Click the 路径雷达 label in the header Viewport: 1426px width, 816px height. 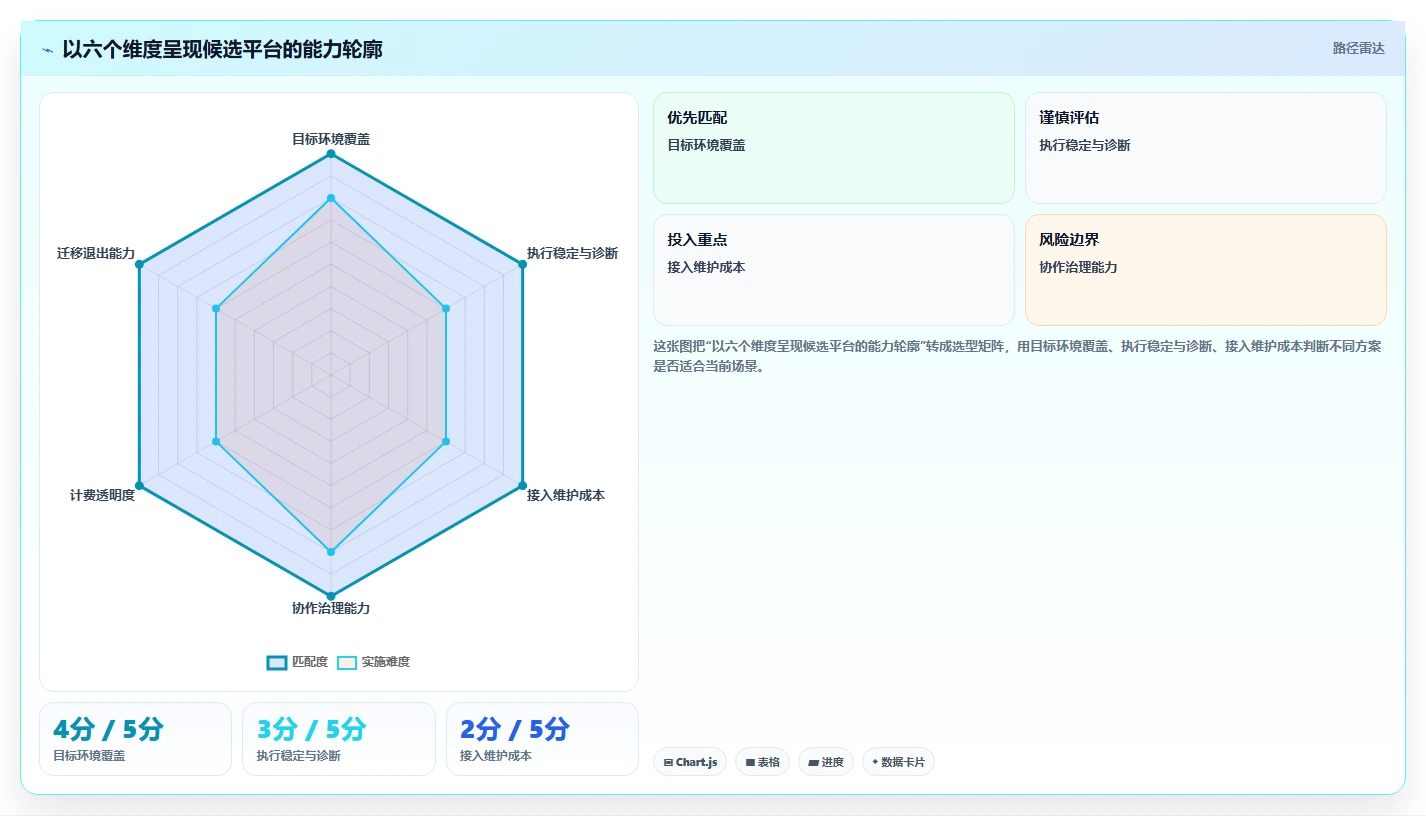(1359, 48)
